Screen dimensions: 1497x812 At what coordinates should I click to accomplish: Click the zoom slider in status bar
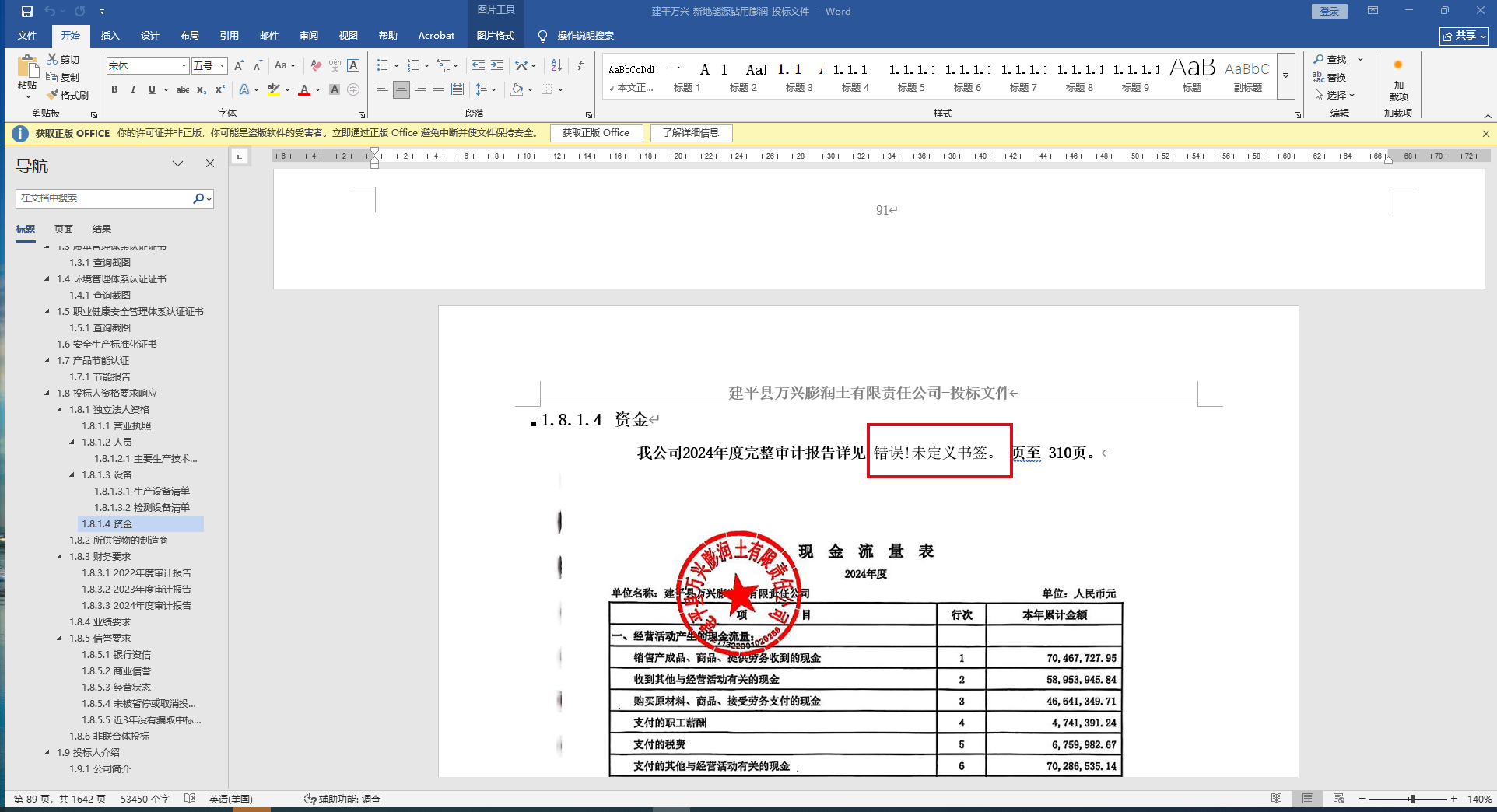point(1411,799)
